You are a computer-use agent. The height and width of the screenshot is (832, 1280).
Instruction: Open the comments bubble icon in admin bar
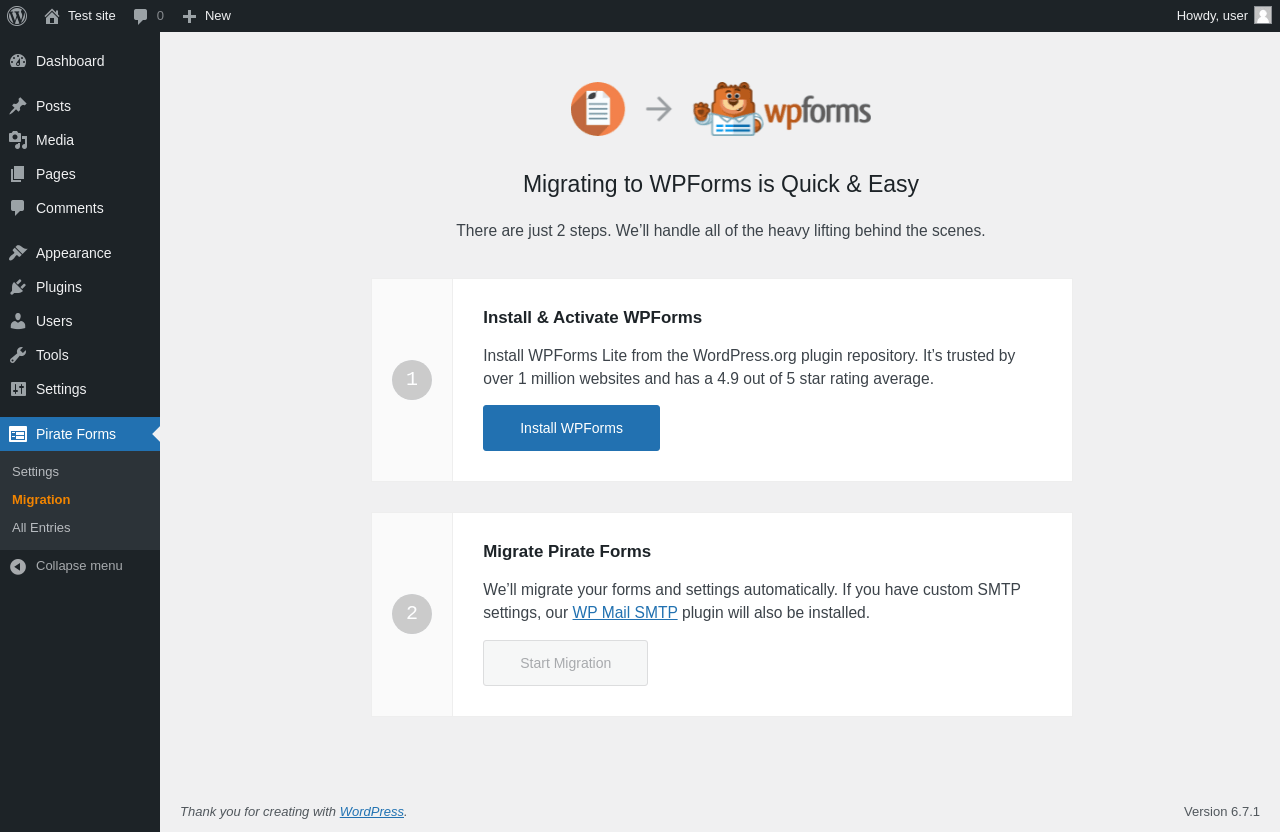coord(141,16)
